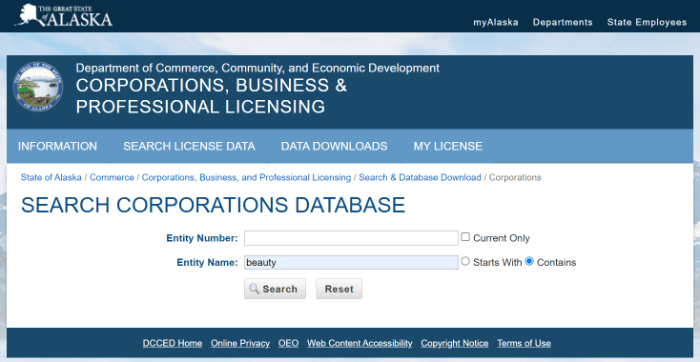Open Search & Database Download breadcrumb
The width and height of the screenshot is (700, 362).
point(420,178)
